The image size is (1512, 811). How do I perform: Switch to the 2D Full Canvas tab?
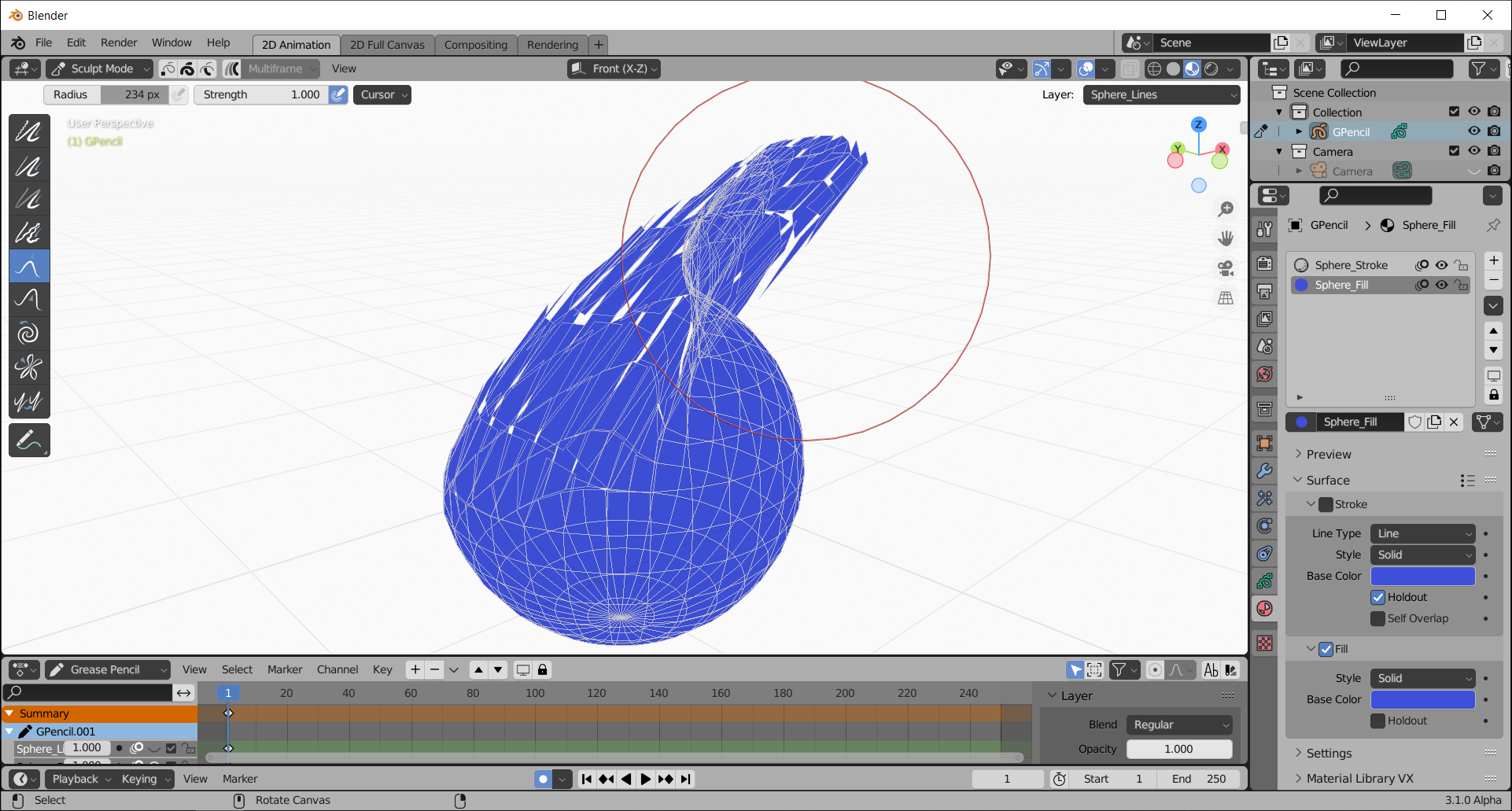tap(387, 45)
